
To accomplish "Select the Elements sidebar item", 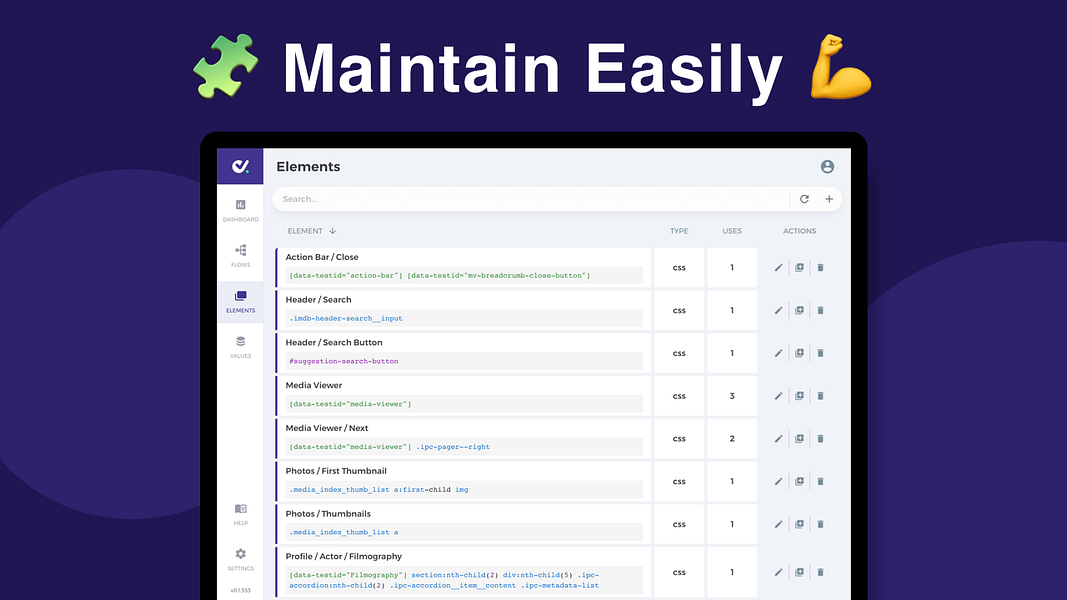I will click(240, 302).
